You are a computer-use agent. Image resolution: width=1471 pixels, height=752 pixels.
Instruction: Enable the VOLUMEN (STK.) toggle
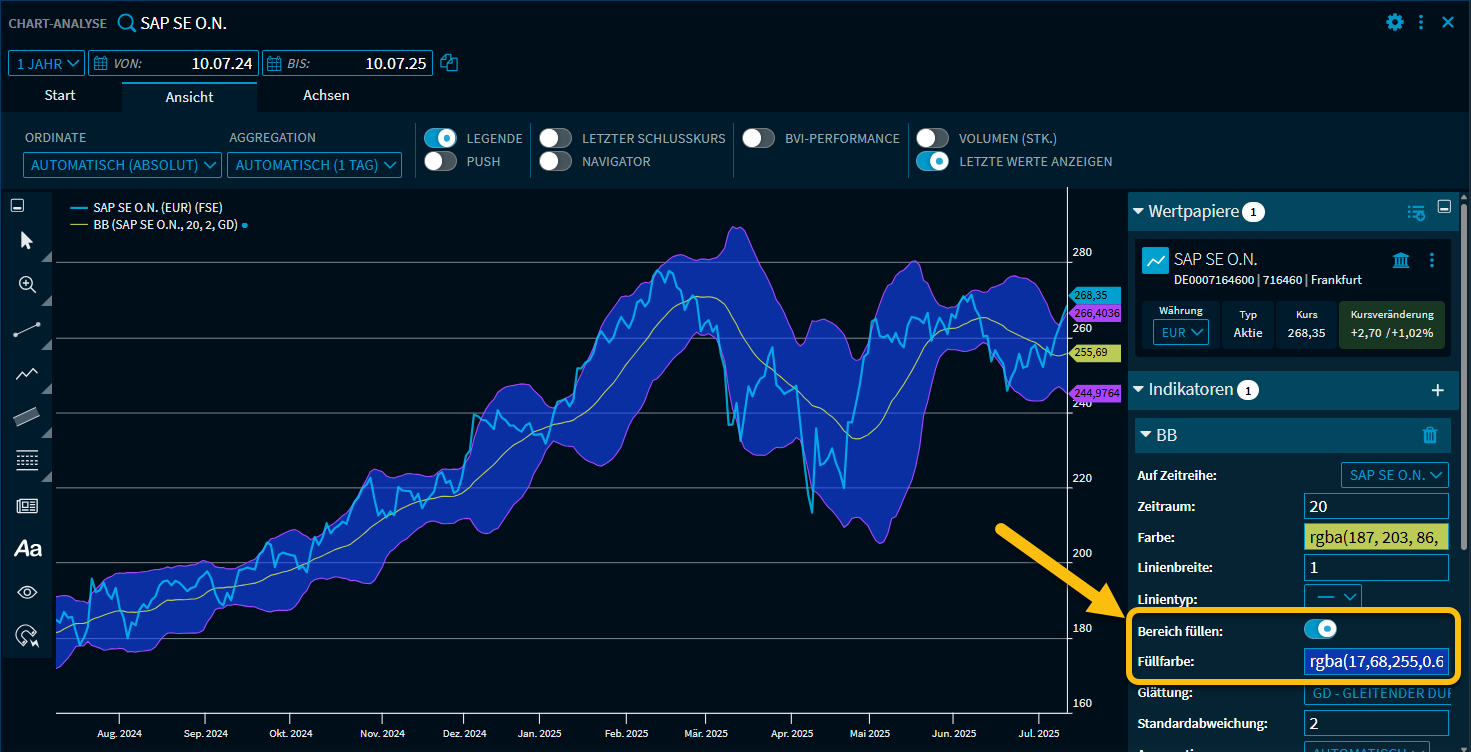tap(932, 138)
